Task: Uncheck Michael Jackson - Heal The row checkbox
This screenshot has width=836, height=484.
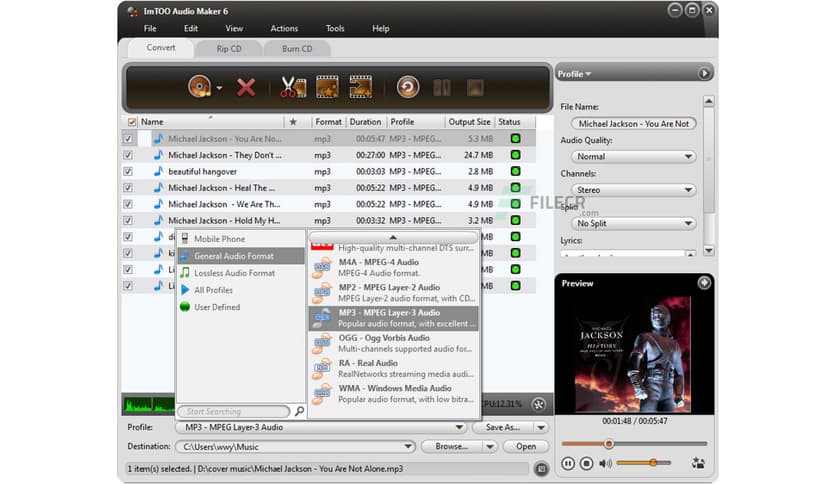Action: pyautogui.click(x=128, y=188)
